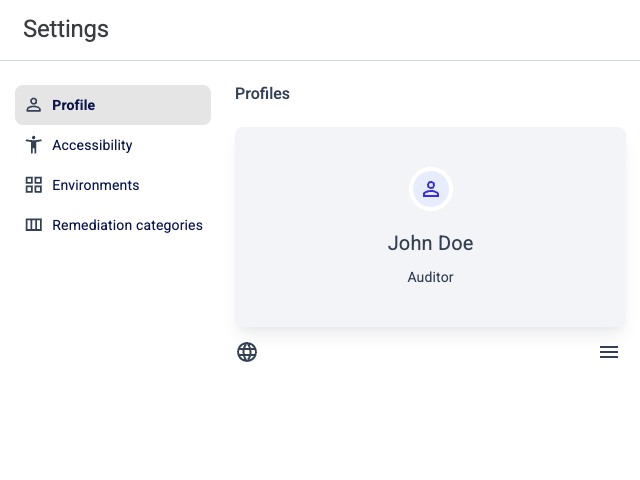The height and width of the screenshot is (480, 640).
Task: Open the hamburger menu icon
Action: click(609, 352)
